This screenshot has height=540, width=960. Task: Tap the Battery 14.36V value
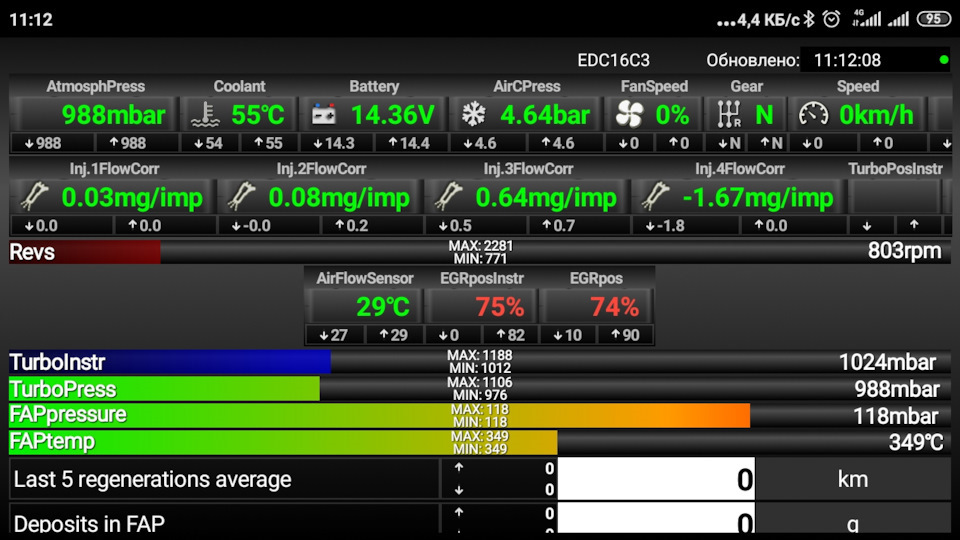[x=392, y=114]
